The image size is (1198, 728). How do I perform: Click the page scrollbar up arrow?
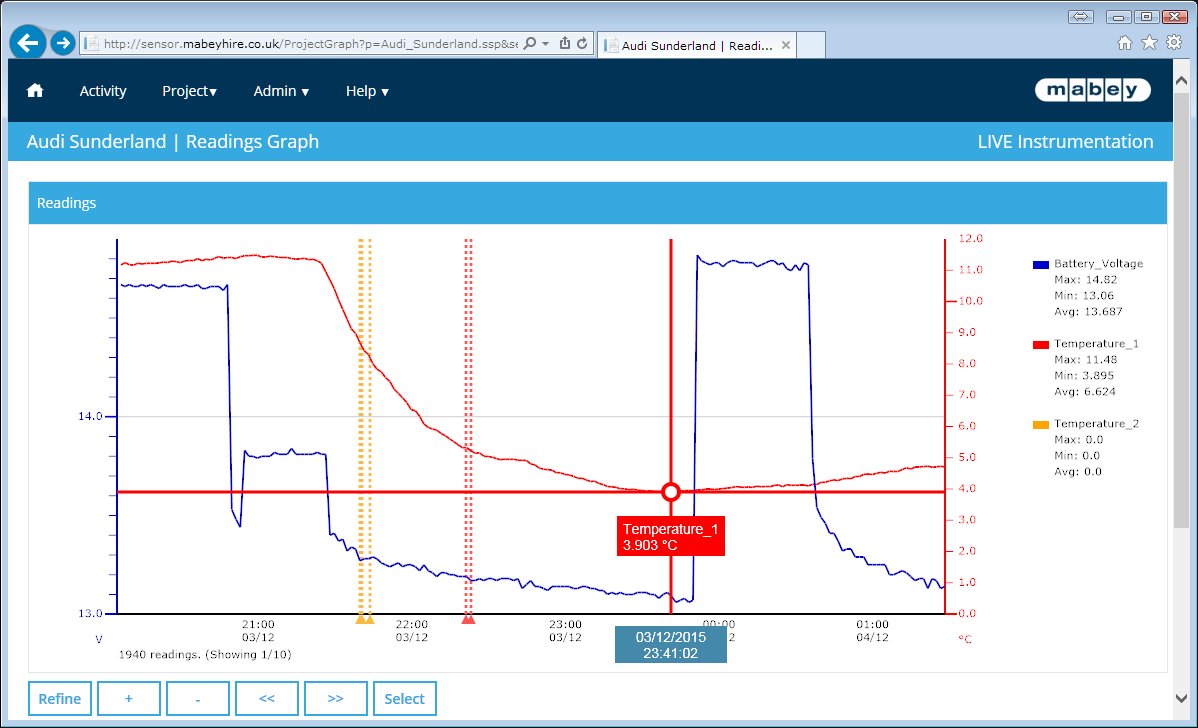point(1181,80)
